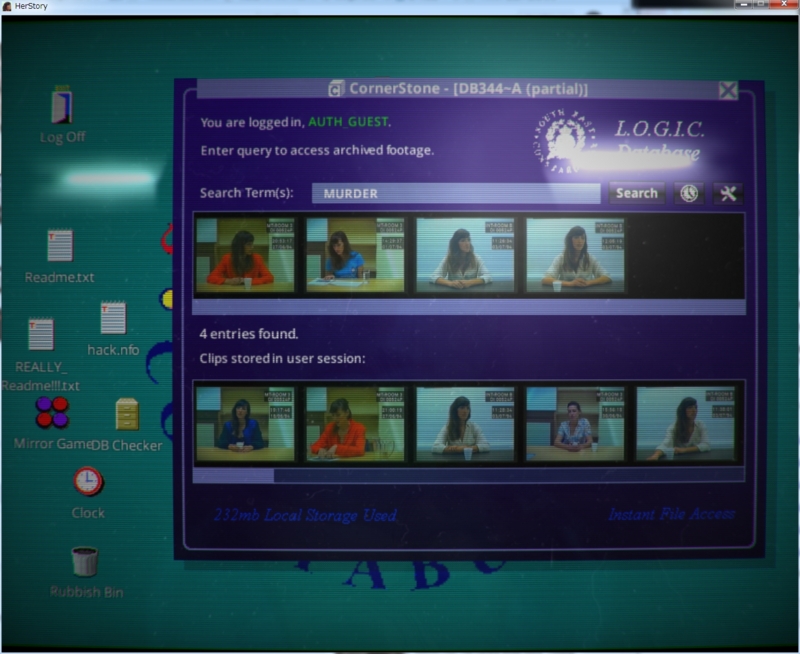Click the search results horizontal scrollbar

469,307
